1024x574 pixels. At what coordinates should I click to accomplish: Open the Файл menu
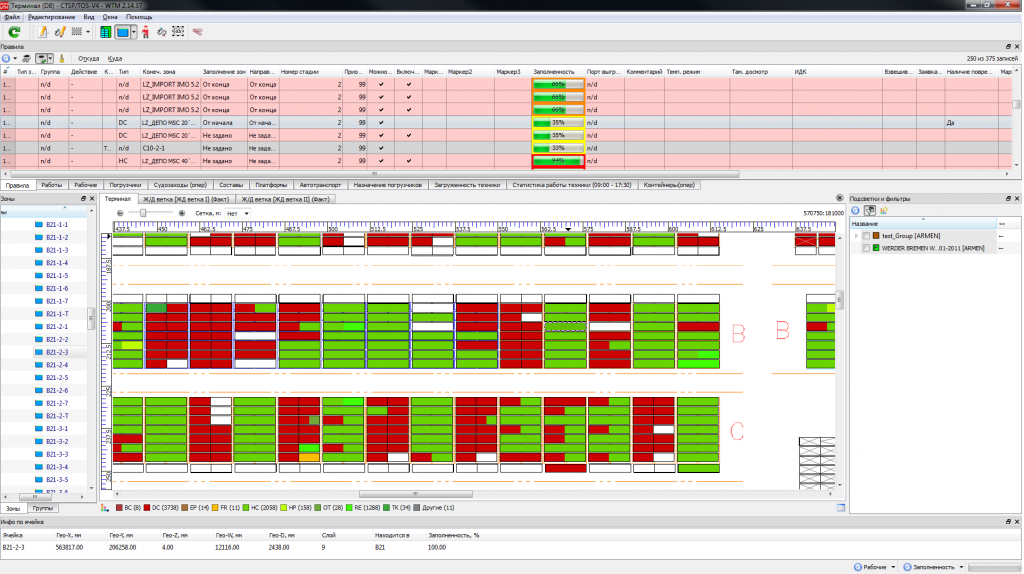point(12,17)
